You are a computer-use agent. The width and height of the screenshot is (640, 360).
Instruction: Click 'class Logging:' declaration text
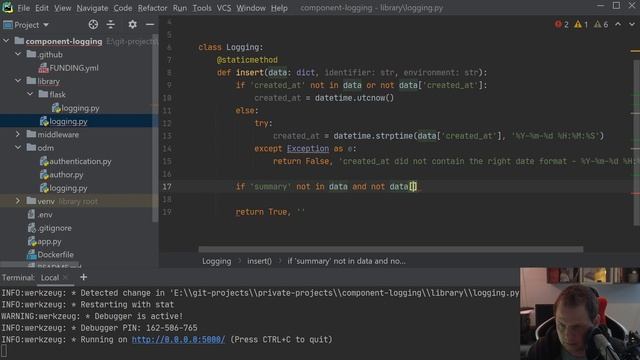[x=231, y=47]
